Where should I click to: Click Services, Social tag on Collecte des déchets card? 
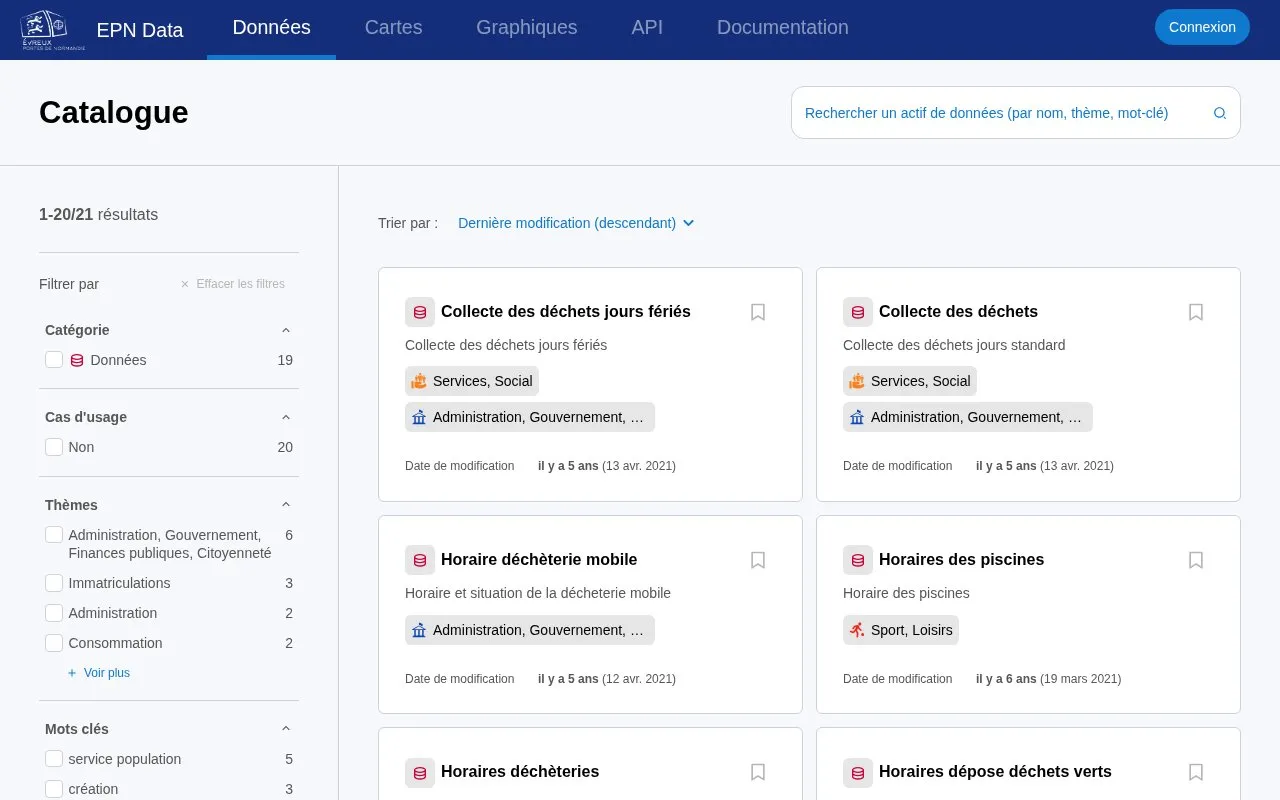coord(910,381)
